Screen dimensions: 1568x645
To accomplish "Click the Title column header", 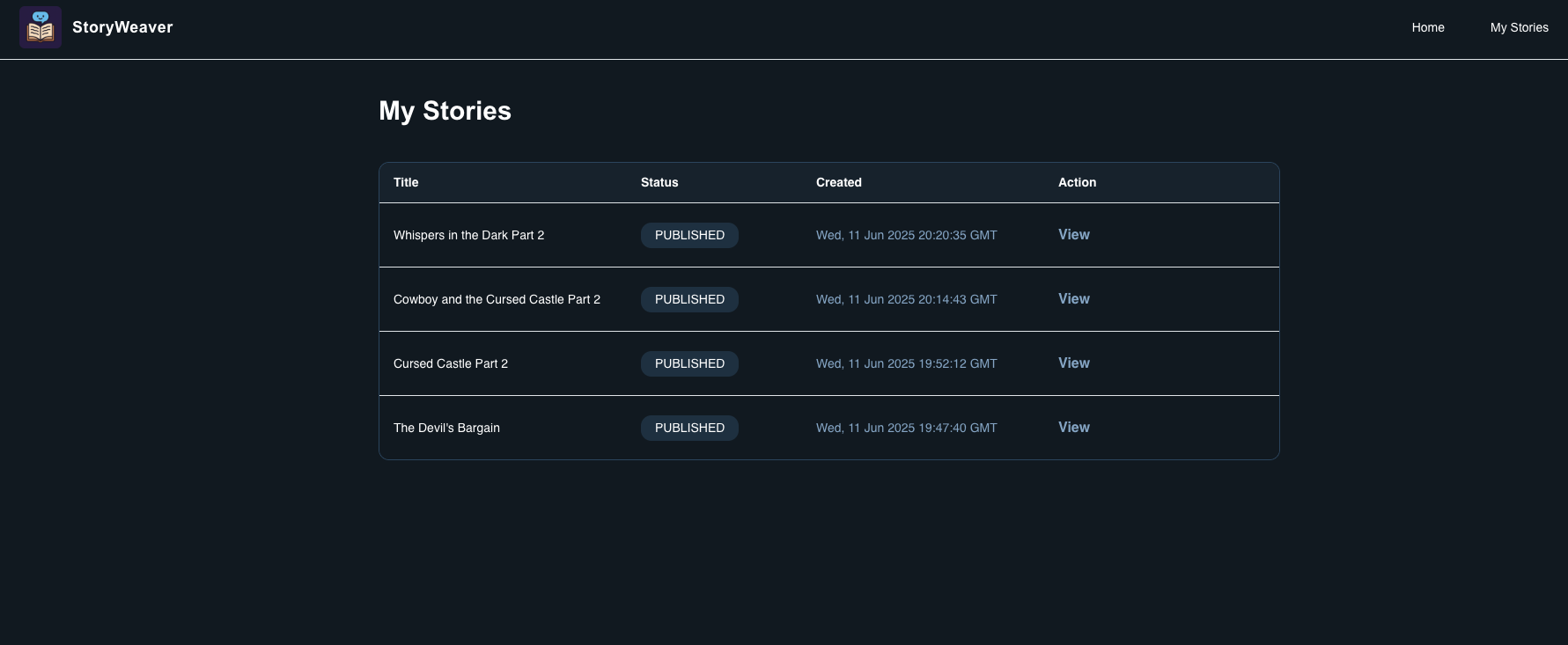I will click(x=406, y=182).
